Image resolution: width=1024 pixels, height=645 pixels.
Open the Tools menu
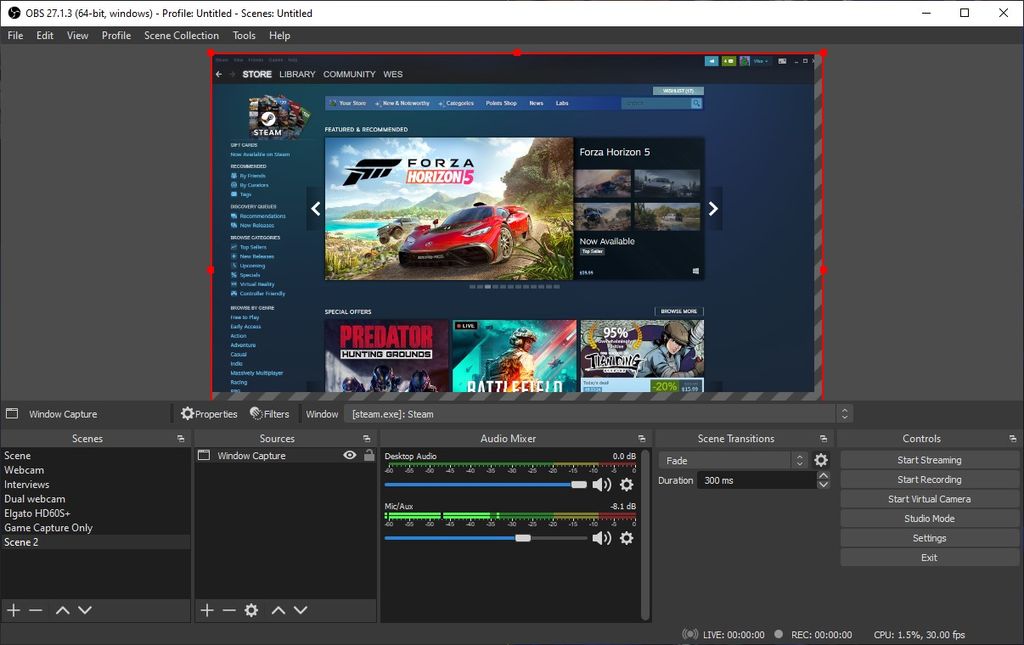coord(243,35)
